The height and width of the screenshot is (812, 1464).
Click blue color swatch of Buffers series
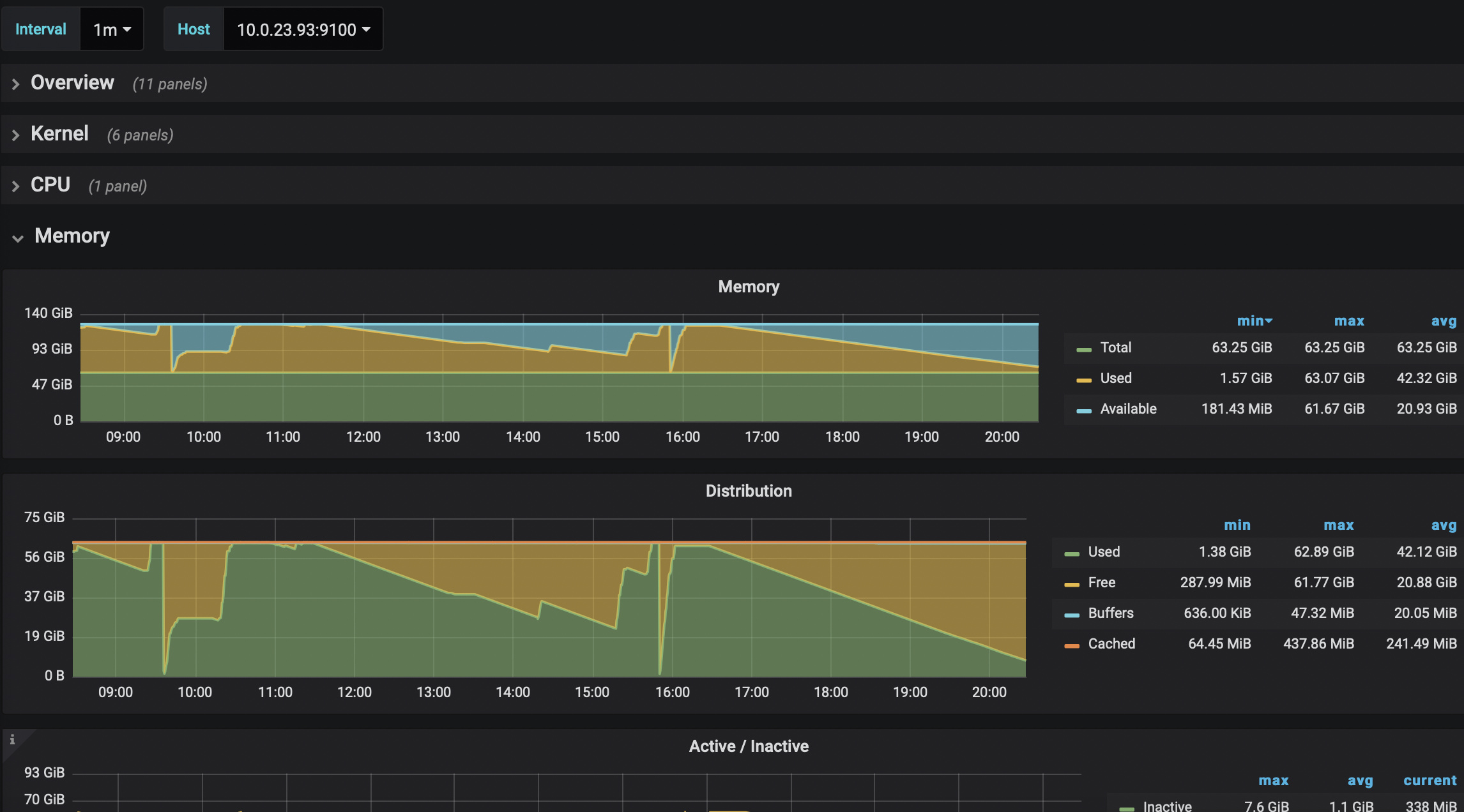click(x=1071, y=614)
